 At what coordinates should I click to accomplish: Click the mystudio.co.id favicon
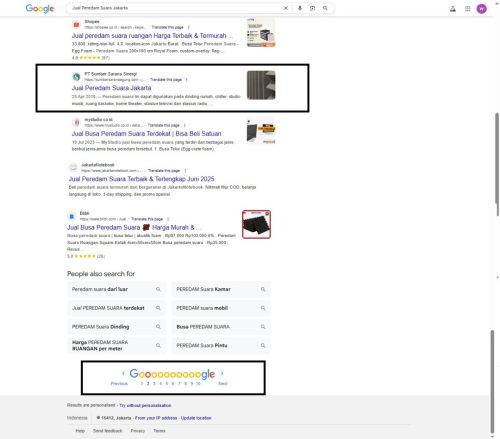coord(76,122)
